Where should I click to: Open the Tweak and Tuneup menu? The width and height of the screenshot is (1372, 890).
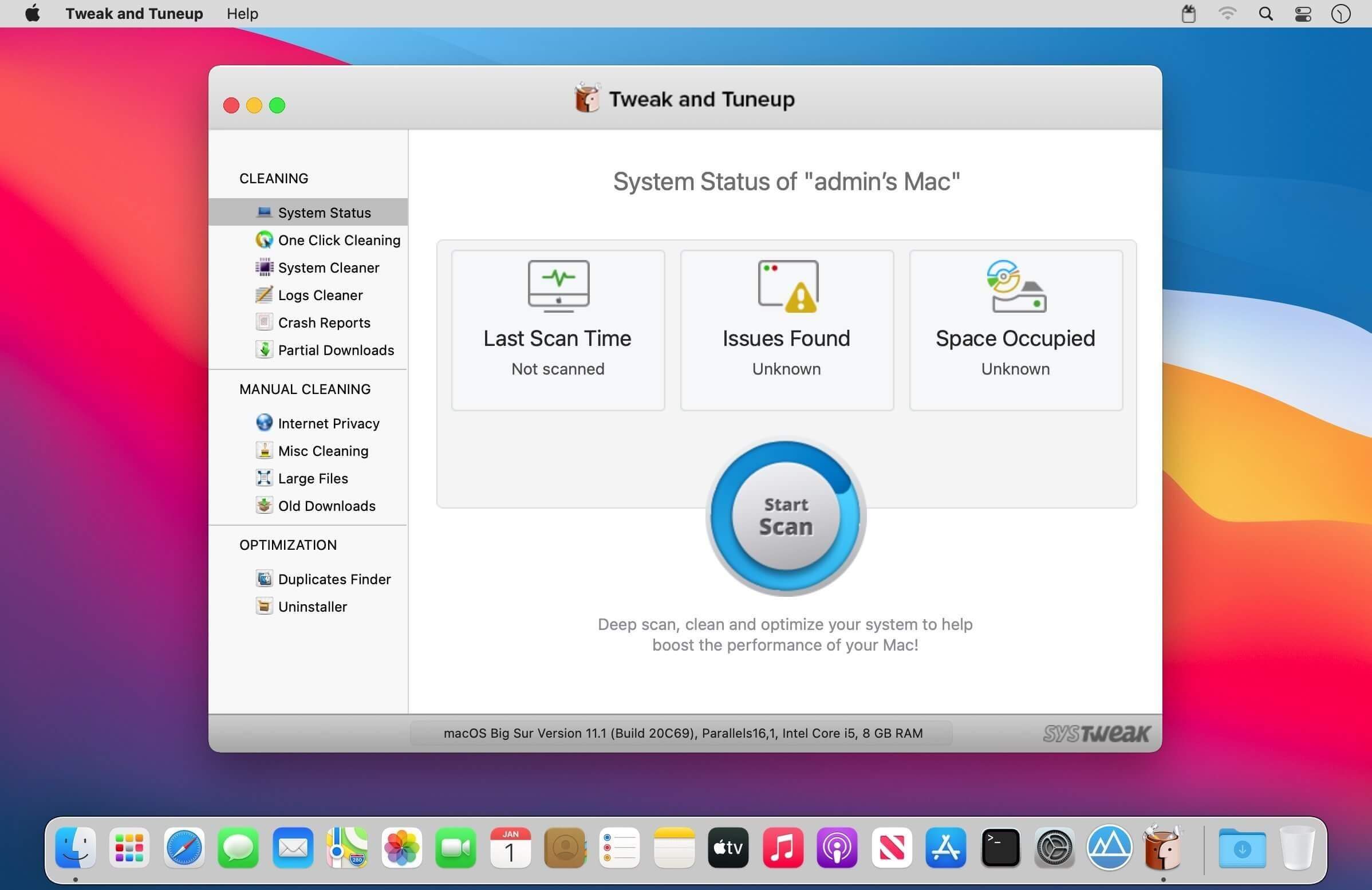pos(134,13)
